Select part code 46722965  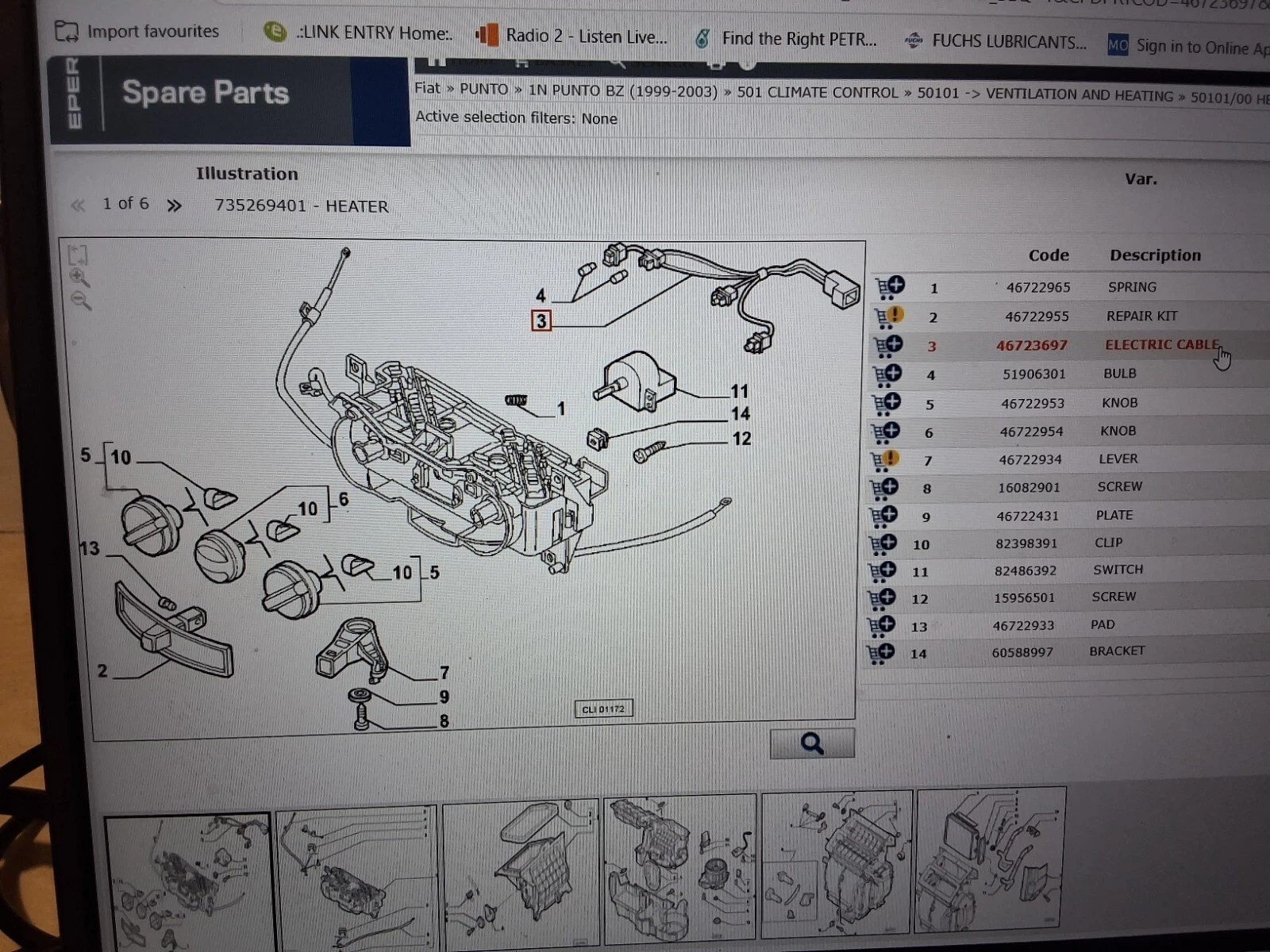coord(1038,287)
